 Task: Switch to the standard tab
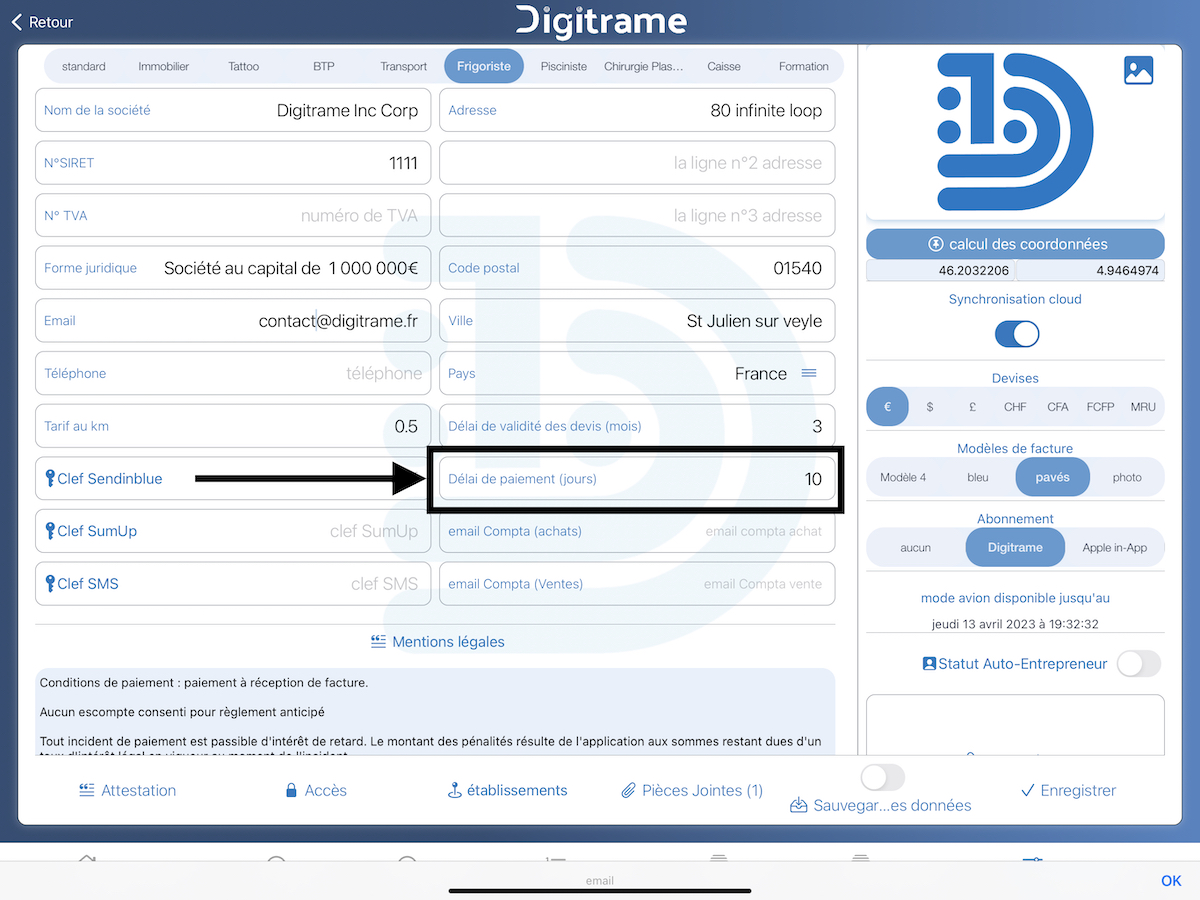[84, 66]
